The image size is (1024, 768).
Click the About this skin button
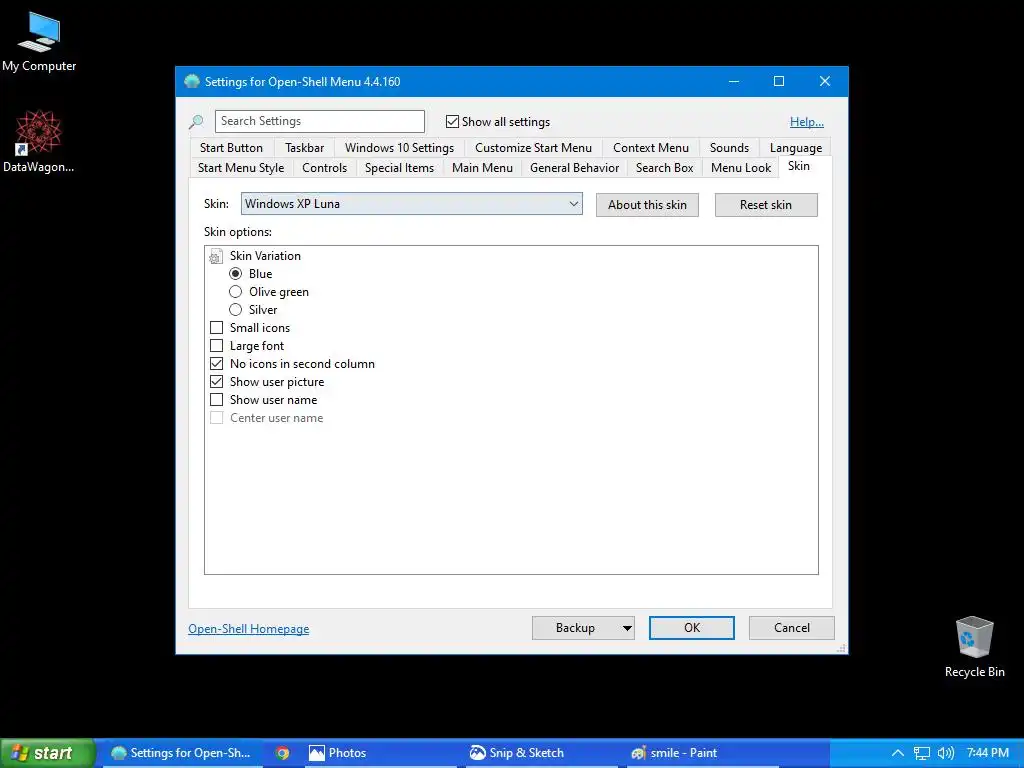[647, 205]
